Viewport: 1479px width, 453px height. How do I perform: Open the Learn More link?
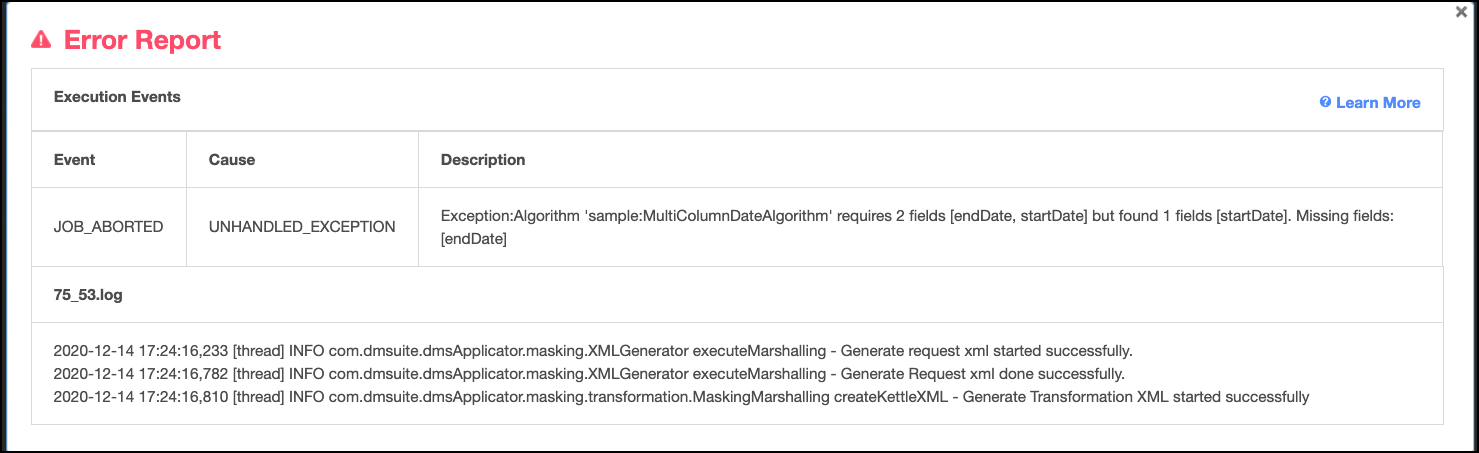(1378, 103)
